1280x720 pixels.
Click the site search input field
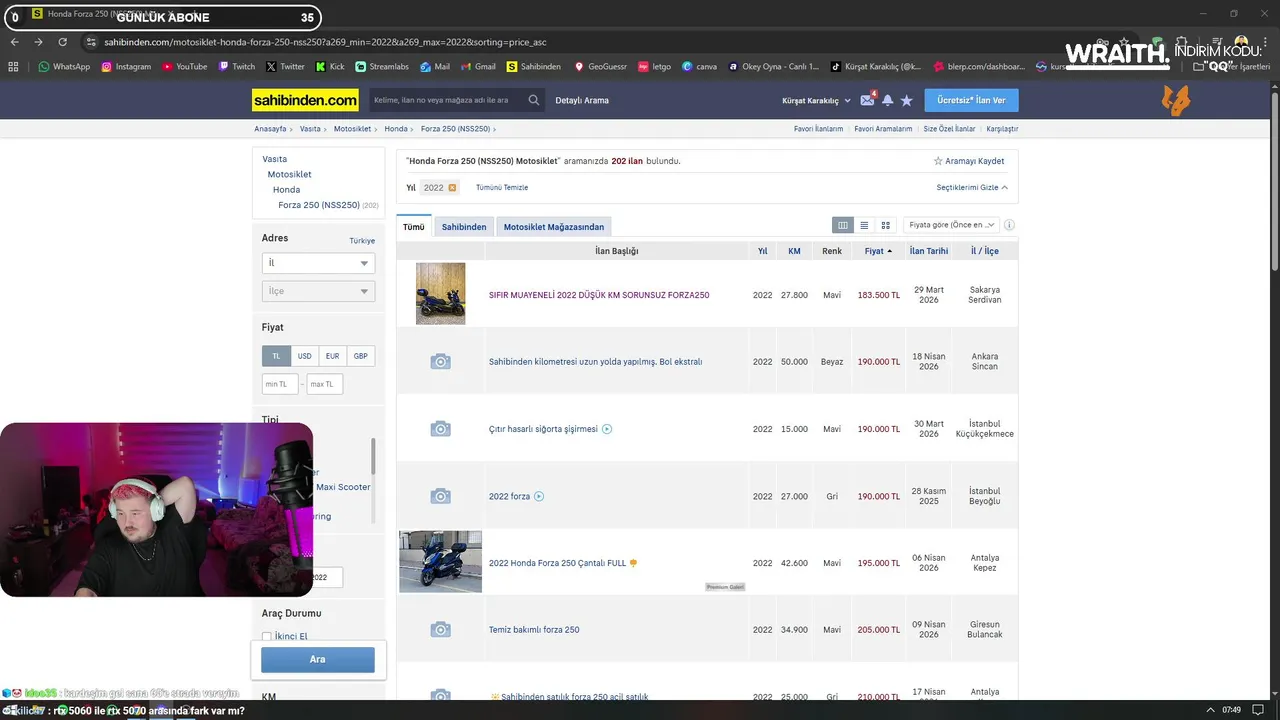pyautogui.click(x=447, y=100)
